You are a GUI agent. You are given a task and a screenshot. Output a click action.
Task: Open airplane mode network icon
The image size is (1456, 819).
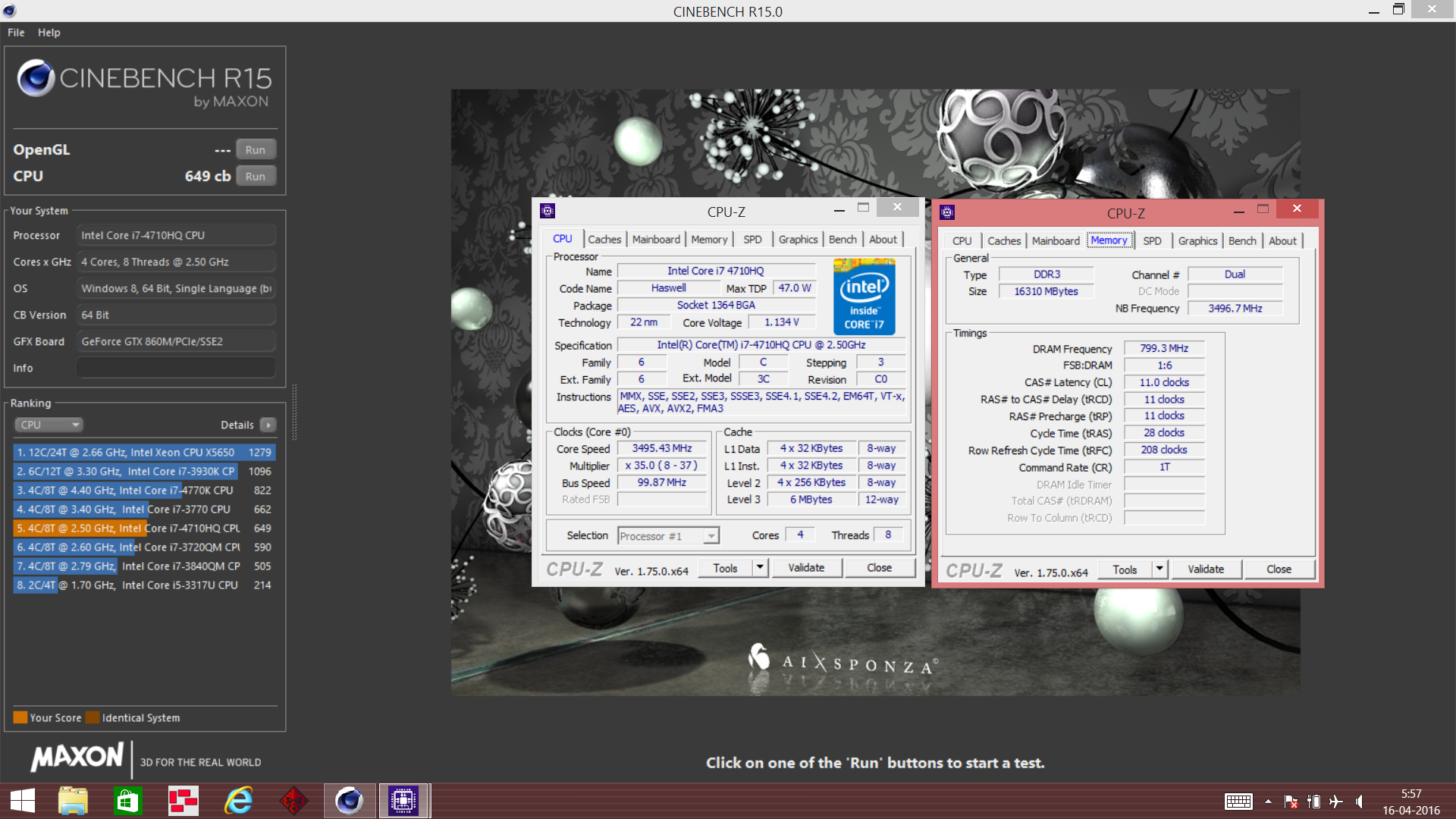[x=1335, y=802]
